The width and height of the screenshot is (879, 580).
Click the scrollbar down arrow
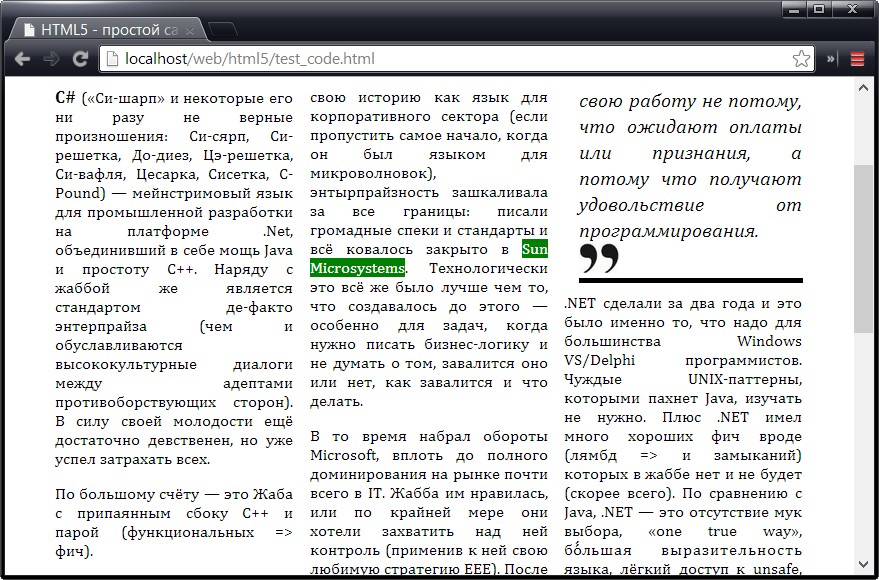click(863, 564)
